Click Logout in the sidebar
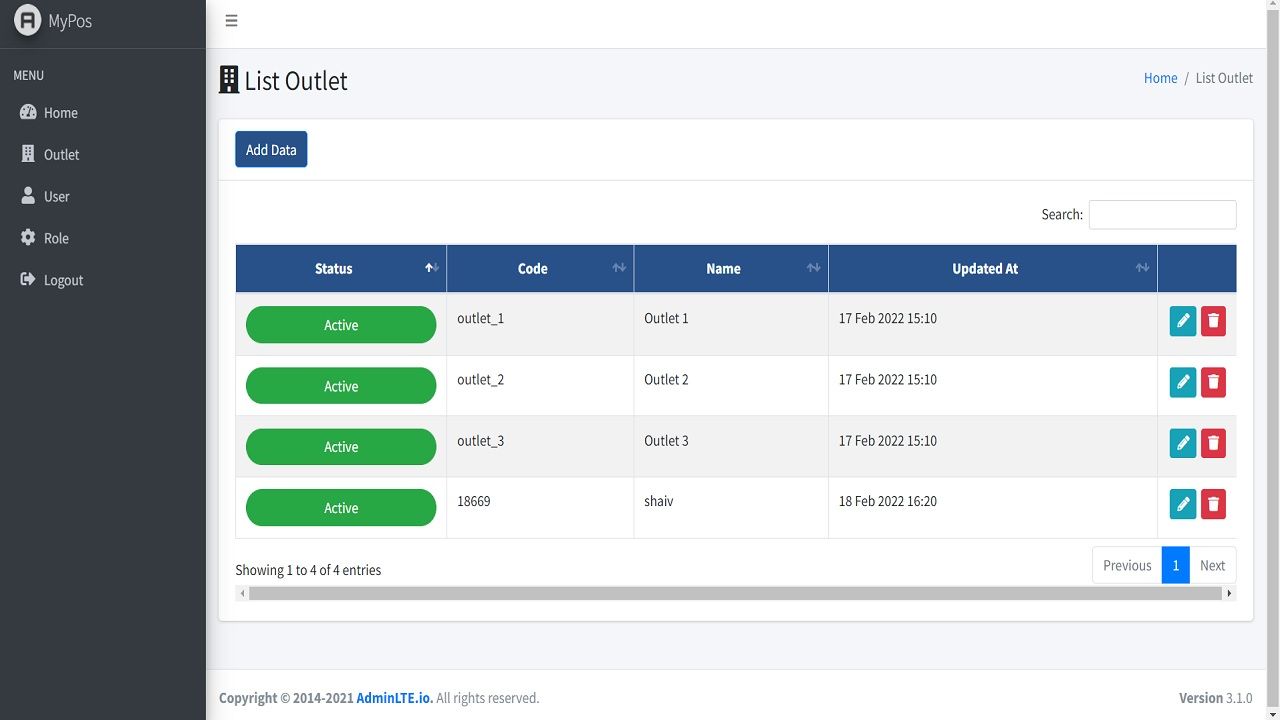Screen dimensions: 1280x720 click(x=63, y=281)
